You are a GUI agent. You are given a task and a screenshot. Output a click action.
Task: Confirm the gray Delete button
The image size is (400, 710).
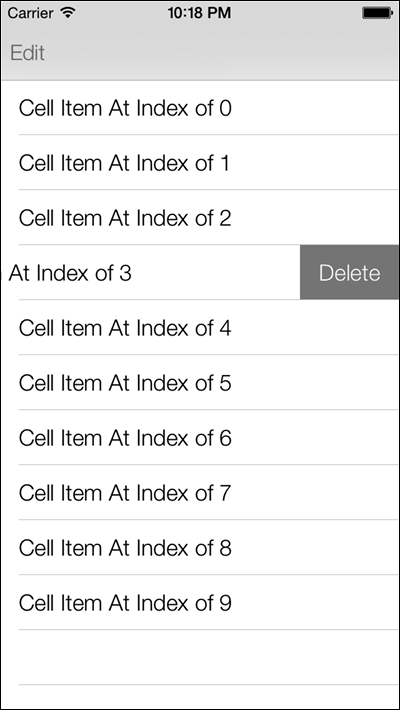[349, 272]
